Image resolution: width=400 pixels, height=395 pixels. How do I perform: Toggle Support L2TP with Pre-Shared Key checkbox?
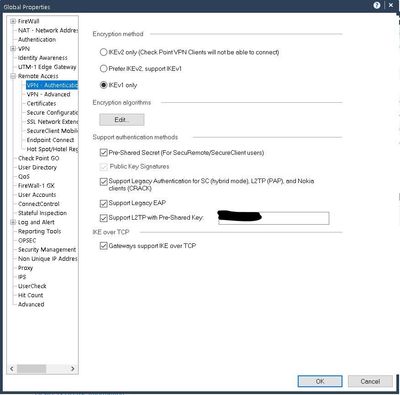(x=104, y=218)
